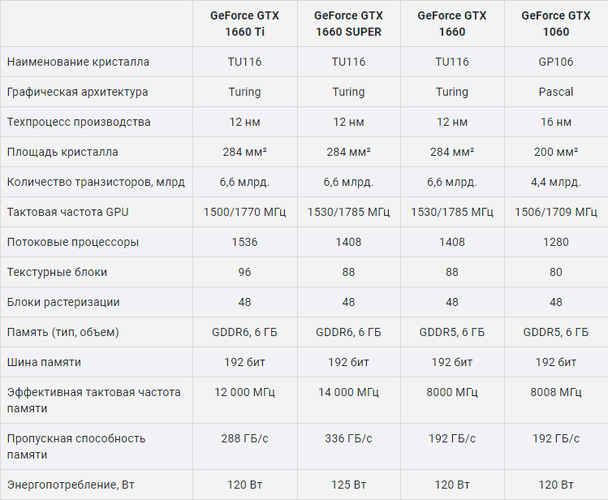The image size is (608, 500).
Task: Select the 200 мм² crystal area cell
Action: pos(556,152)
